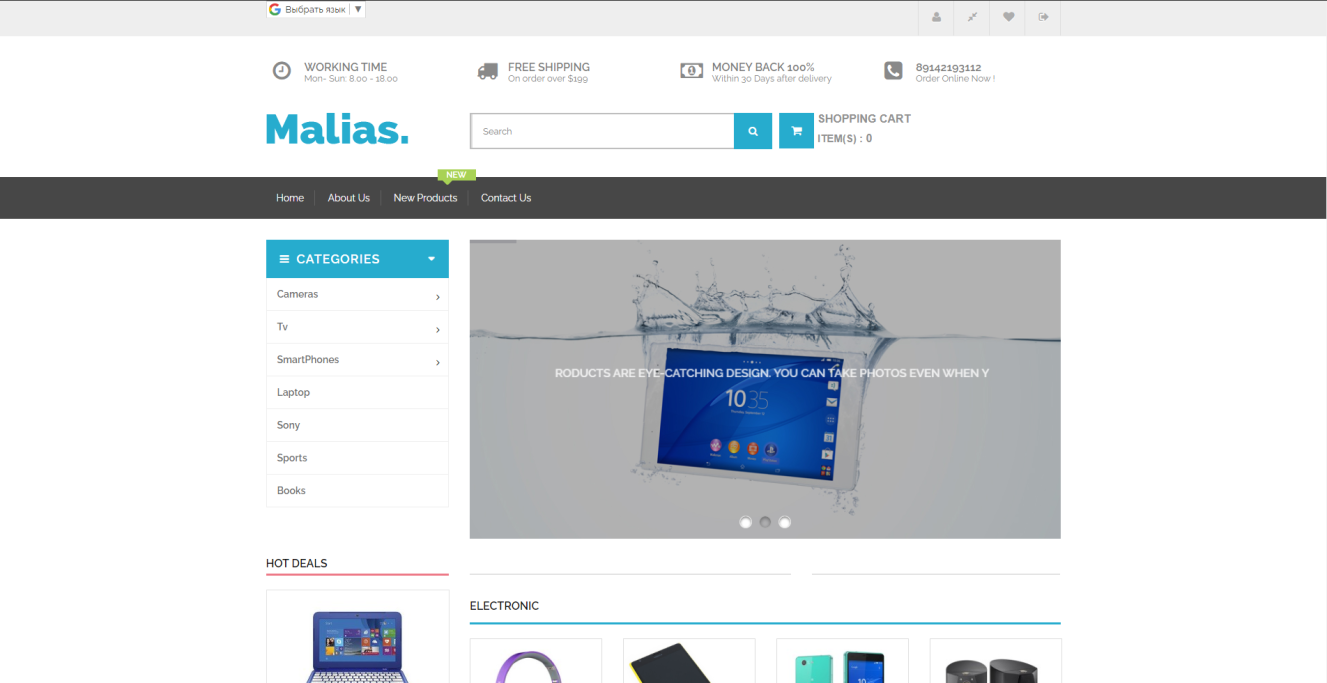Open the Shopping Cart text link
The height and width of the screenshot is (683, 1327).
[864, 119]
